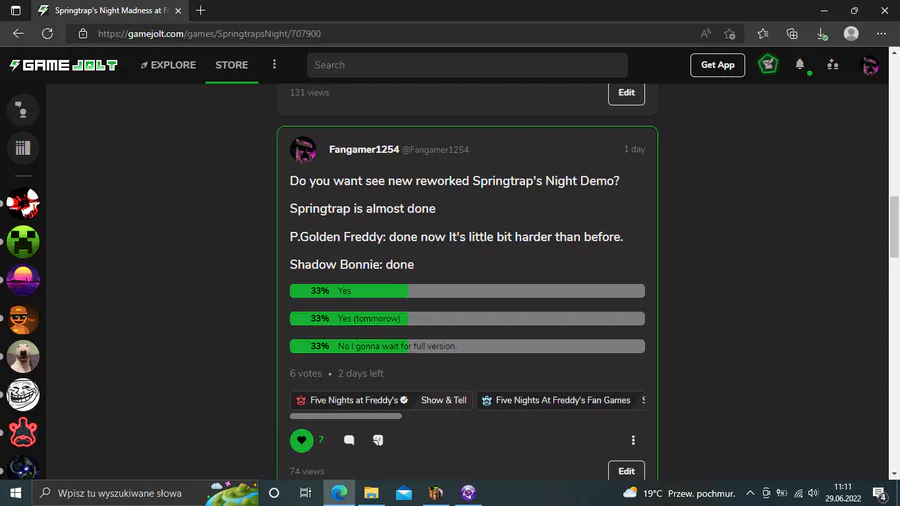Click Edit on the 74 views post
This screenshot has height=506, width=900.
[x=626, y=470]
